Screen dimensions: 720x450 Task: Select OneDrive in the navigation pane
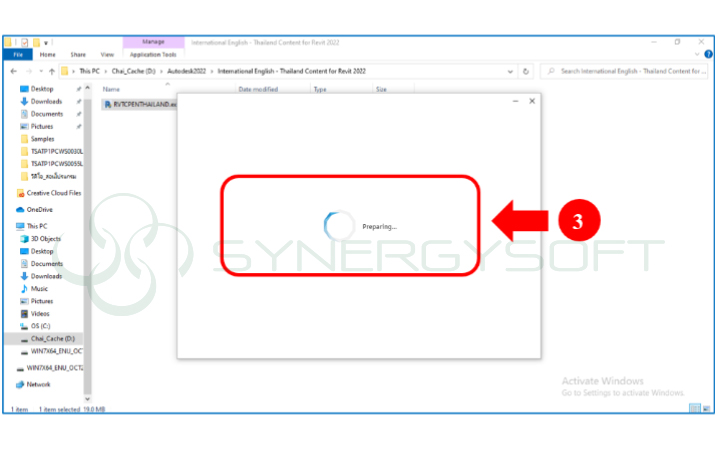(x=40, y=210)
